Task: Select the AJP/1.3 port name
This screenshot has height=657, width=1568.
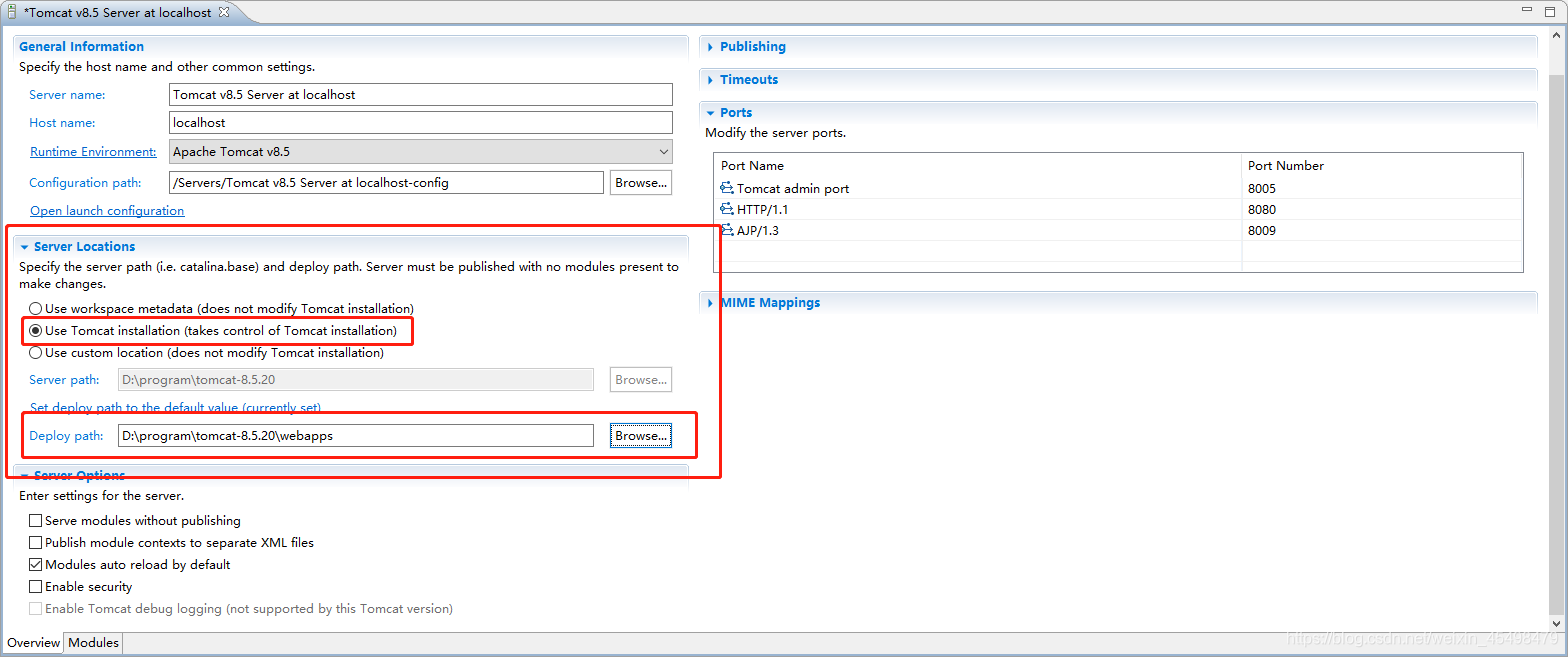Action: (x=758, y=230)
